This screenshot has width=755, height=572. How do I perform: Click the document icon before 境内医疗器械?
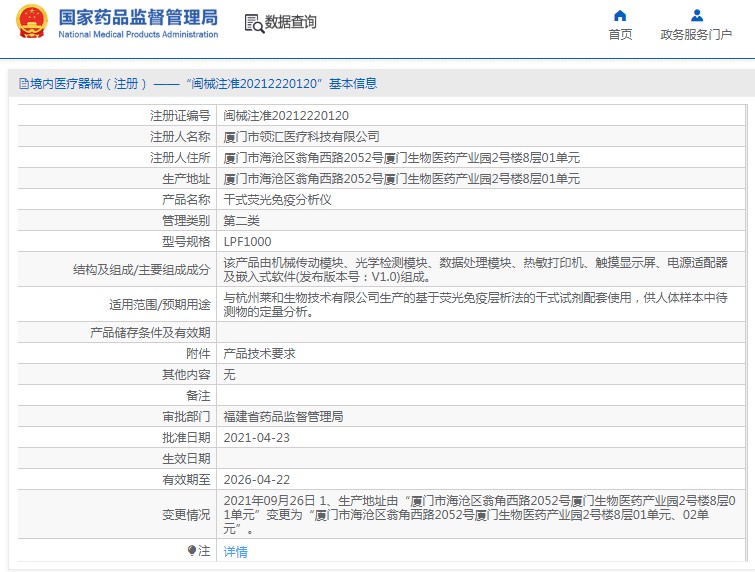pos(24,84)
